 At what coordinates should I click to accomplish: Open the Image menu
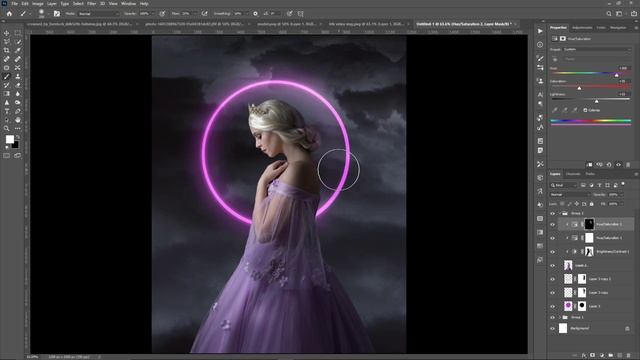(38, 4)
